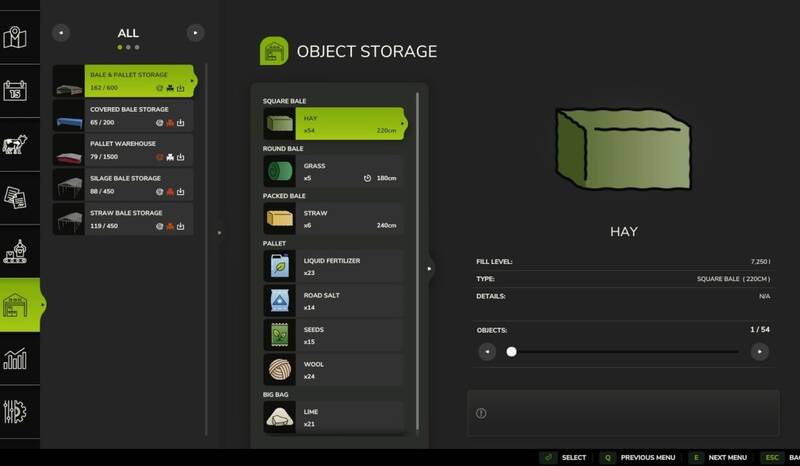Select Liquid Fertilizer pallet item

click(334, 266)
